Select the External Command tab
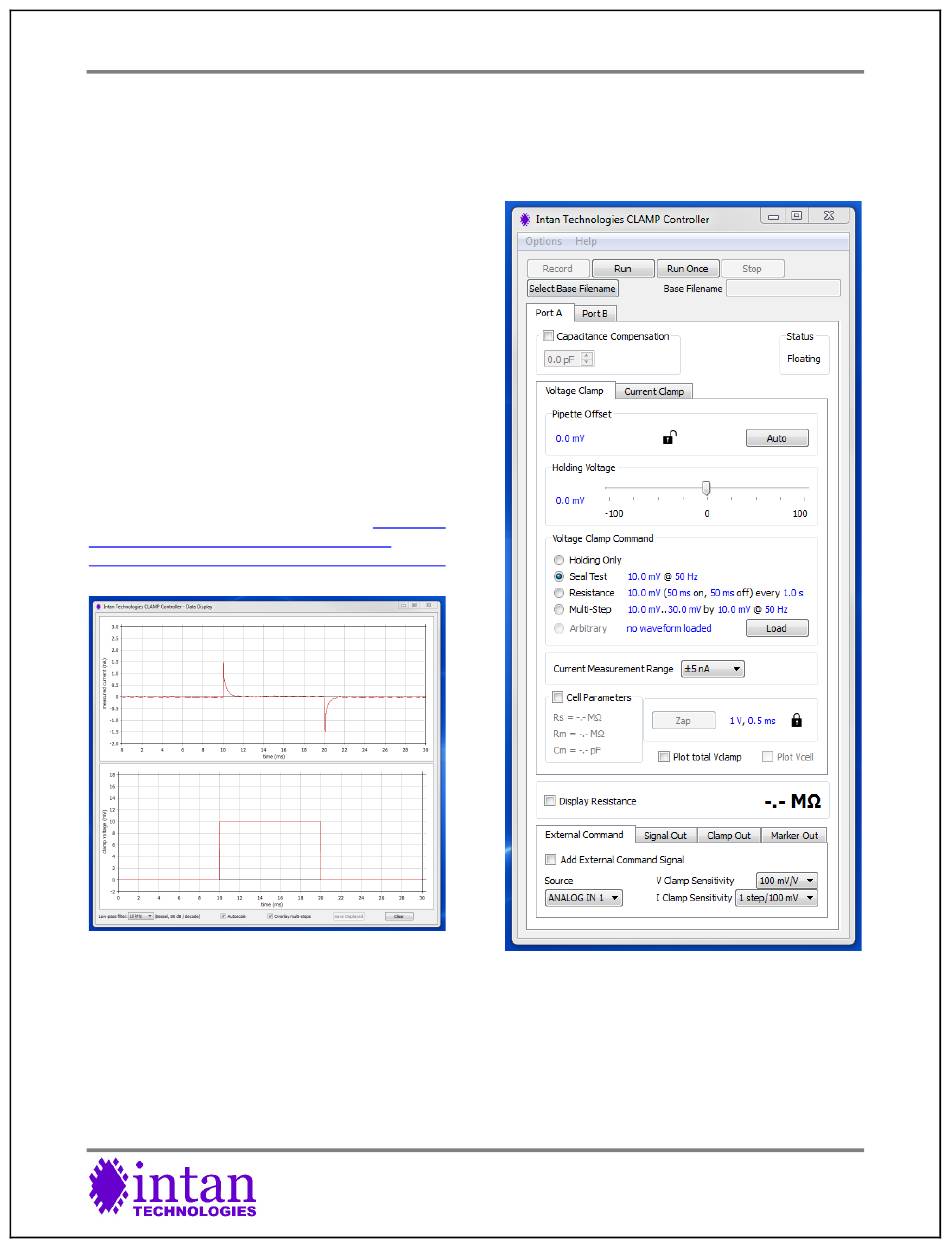Viewport: 950px width, 1248px height. coord(584,835)
